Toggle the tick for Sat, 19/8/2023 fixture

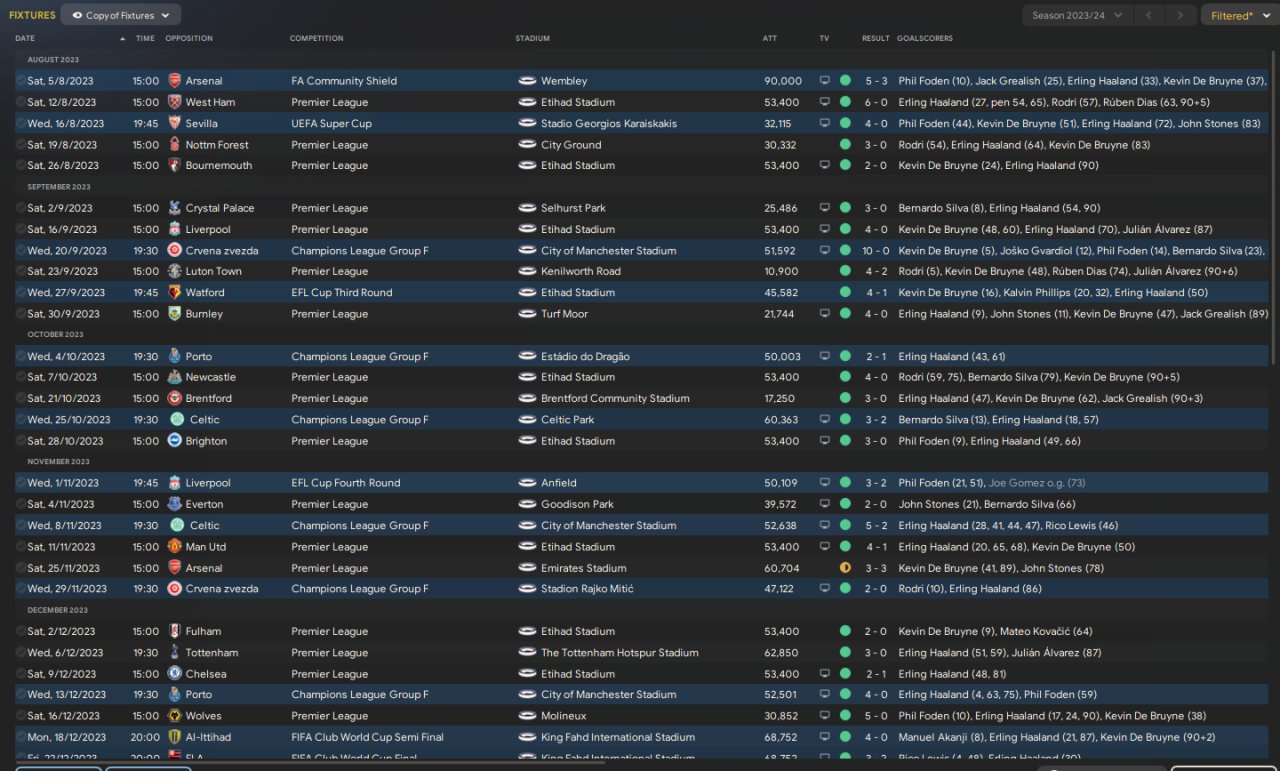tap(21, 145)
